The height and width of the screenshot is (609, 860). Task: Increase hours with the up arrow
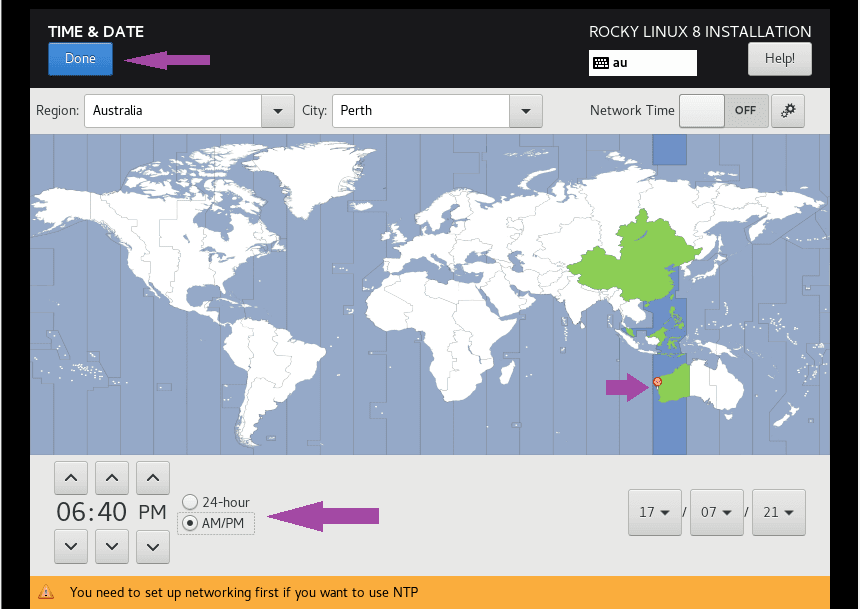pos(71,478)
